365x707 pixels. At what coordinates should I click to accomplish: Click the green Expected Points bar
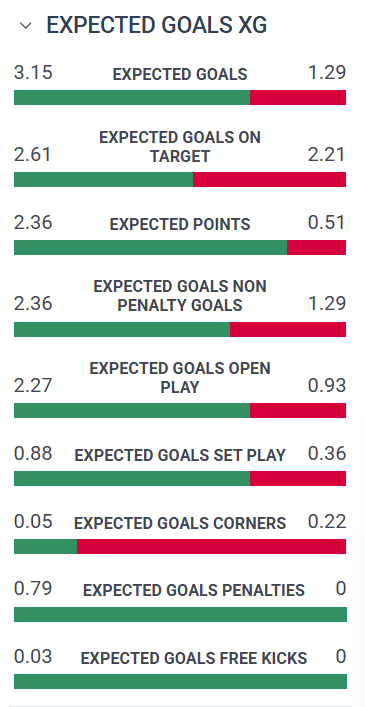point(151,248)
